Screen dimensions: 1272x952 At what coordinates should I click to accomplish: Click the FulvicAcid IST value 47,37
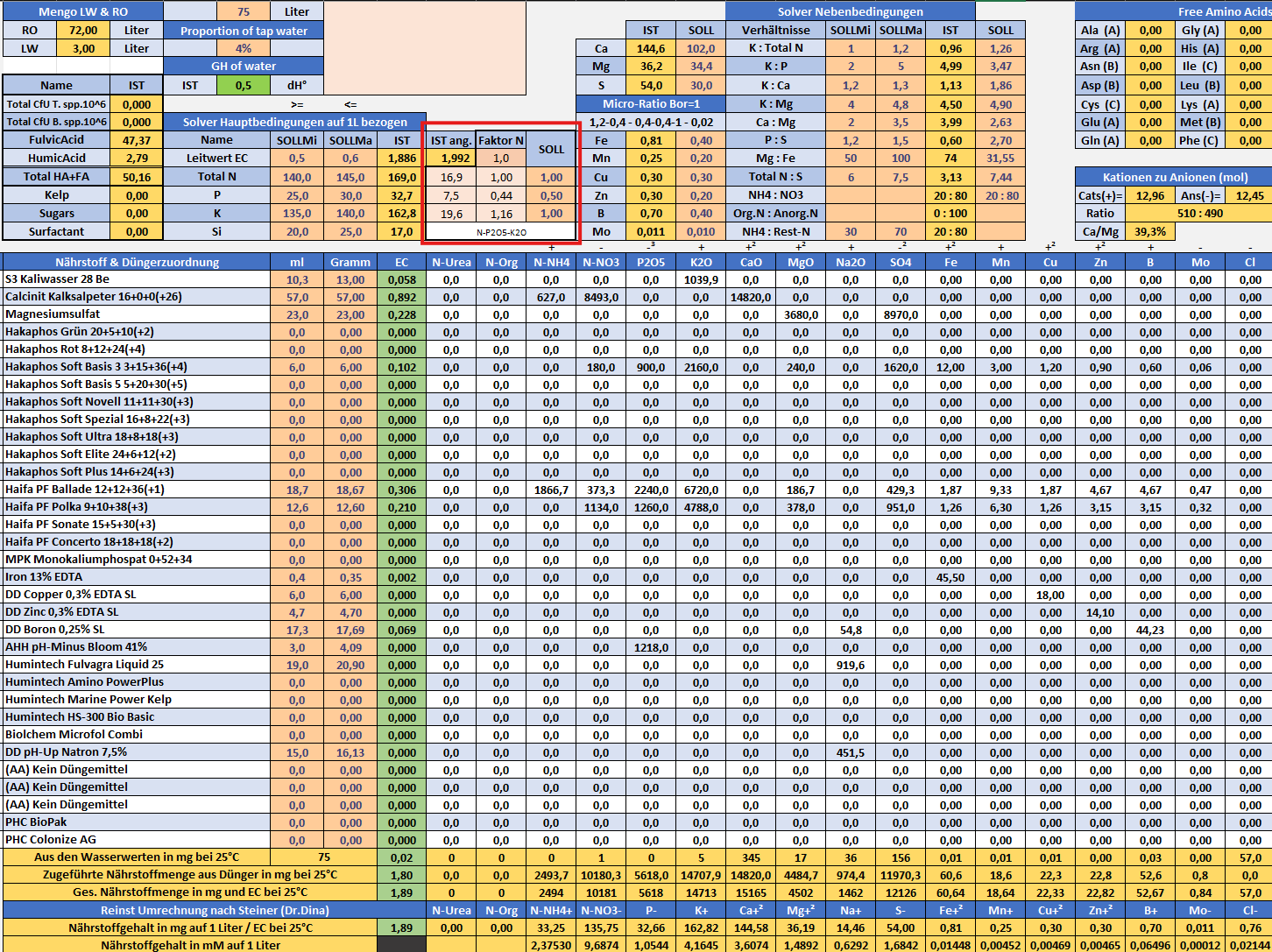pyautogui.click(x=137, y=140)
